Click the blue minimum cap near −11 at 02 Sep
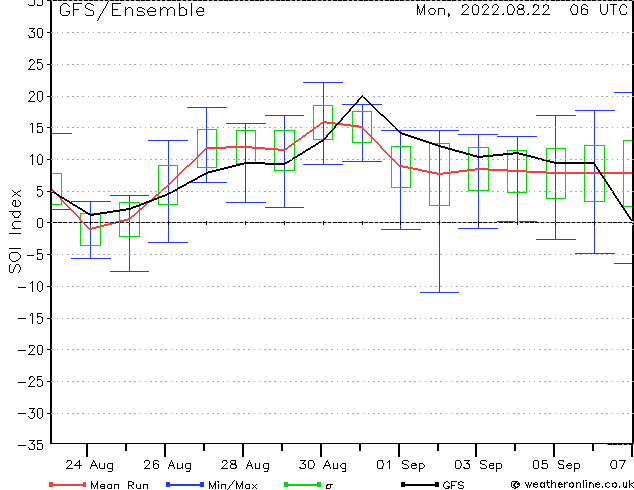The height and width of the screenshot is (490, 634). pos(440,292)
